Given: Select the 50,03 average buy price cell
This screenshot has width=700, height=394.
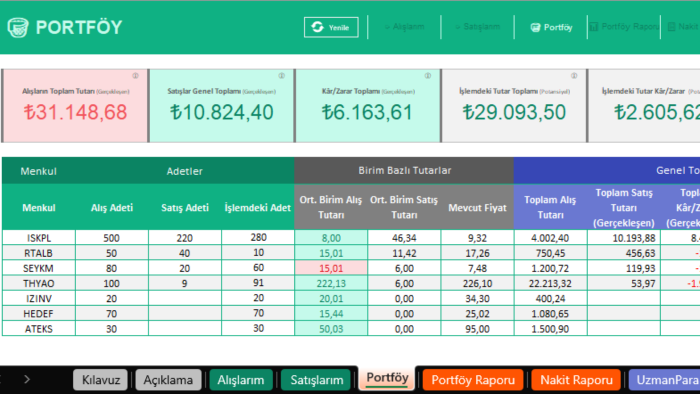Looking at the screenshot, I should (331, 329).
